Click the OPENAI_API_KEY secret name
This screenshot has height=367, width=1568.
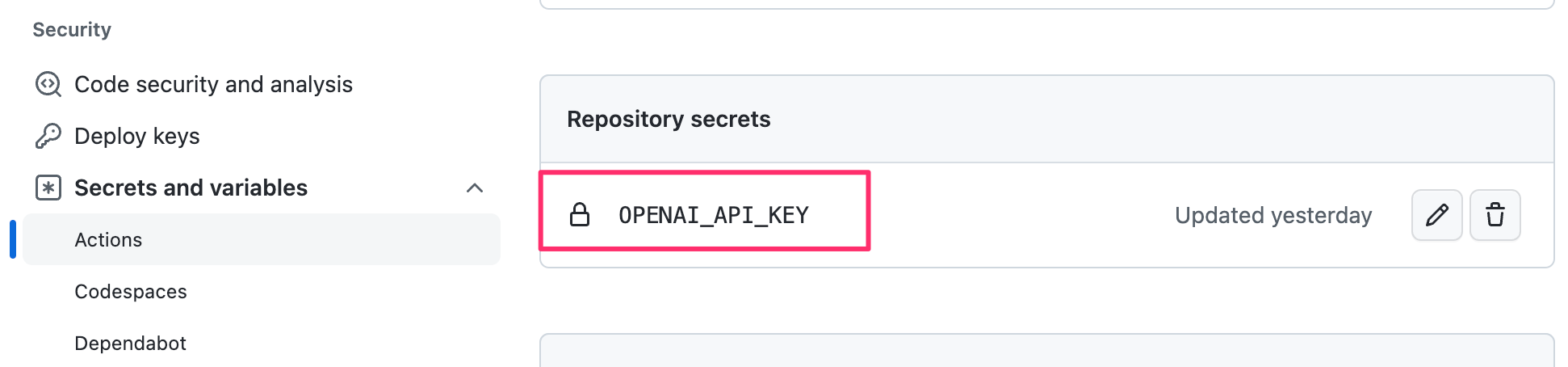point(714,215)
